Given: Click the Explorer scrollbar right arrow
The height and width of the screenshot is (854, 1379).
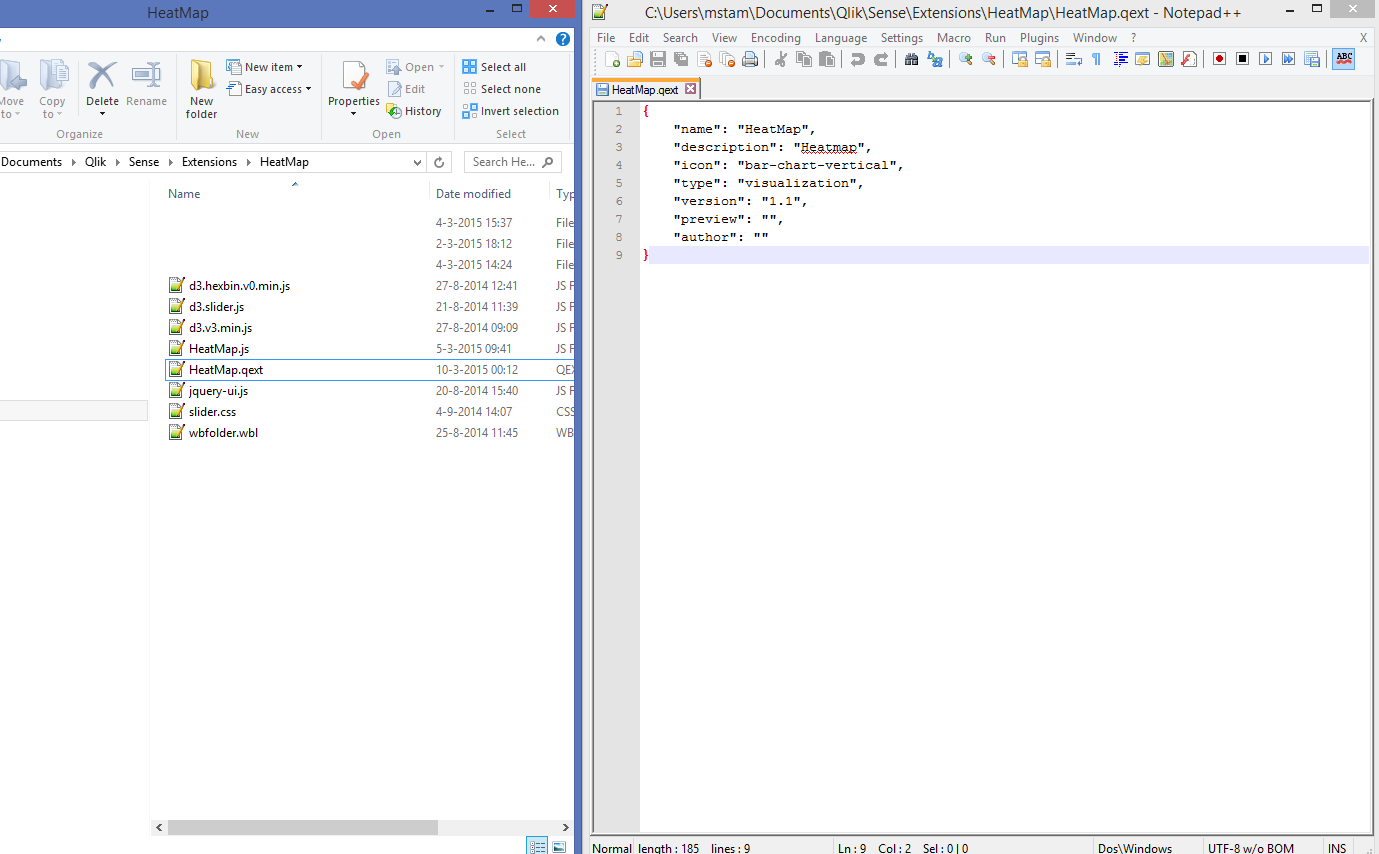Looking at the screenshot, I should (567, 827).
